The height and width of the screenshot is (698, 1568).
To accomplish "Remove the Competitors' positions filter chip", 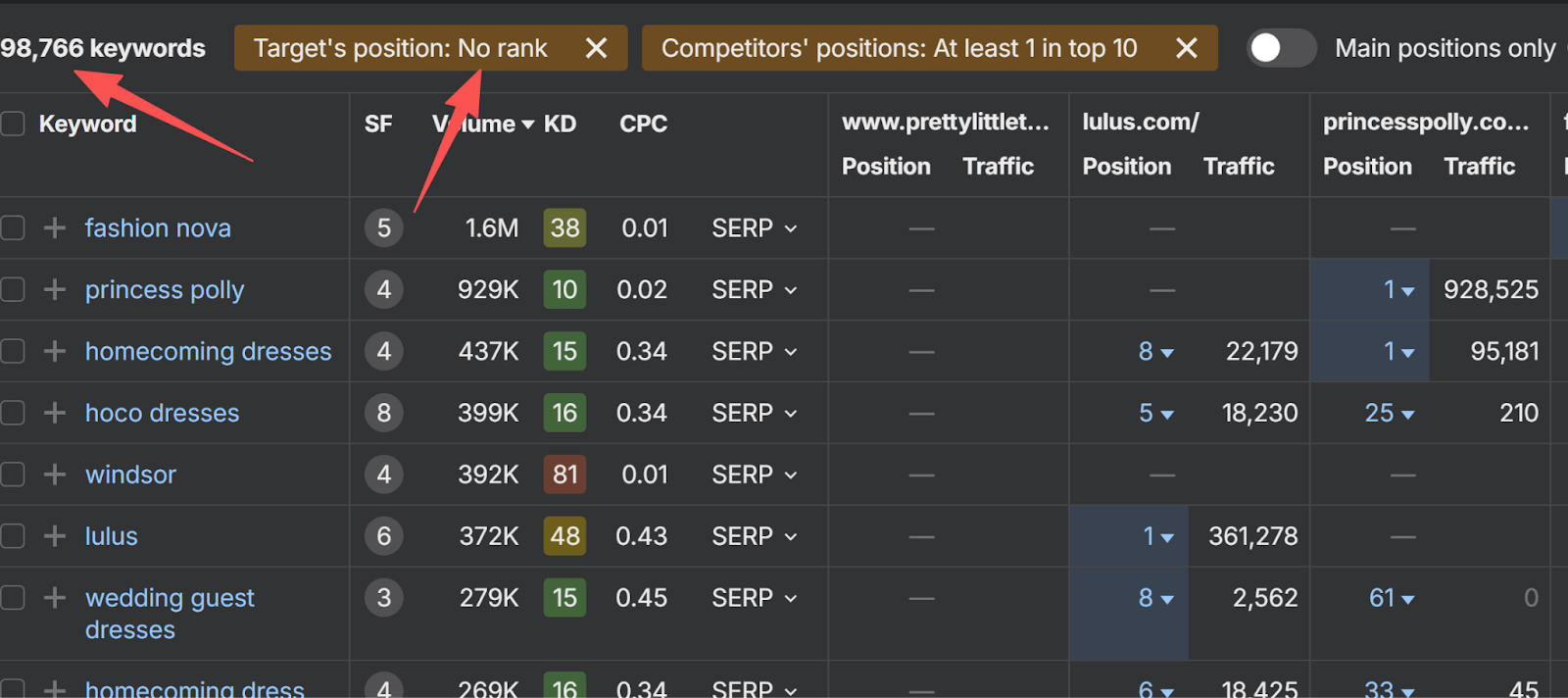I will [1186, 48].
